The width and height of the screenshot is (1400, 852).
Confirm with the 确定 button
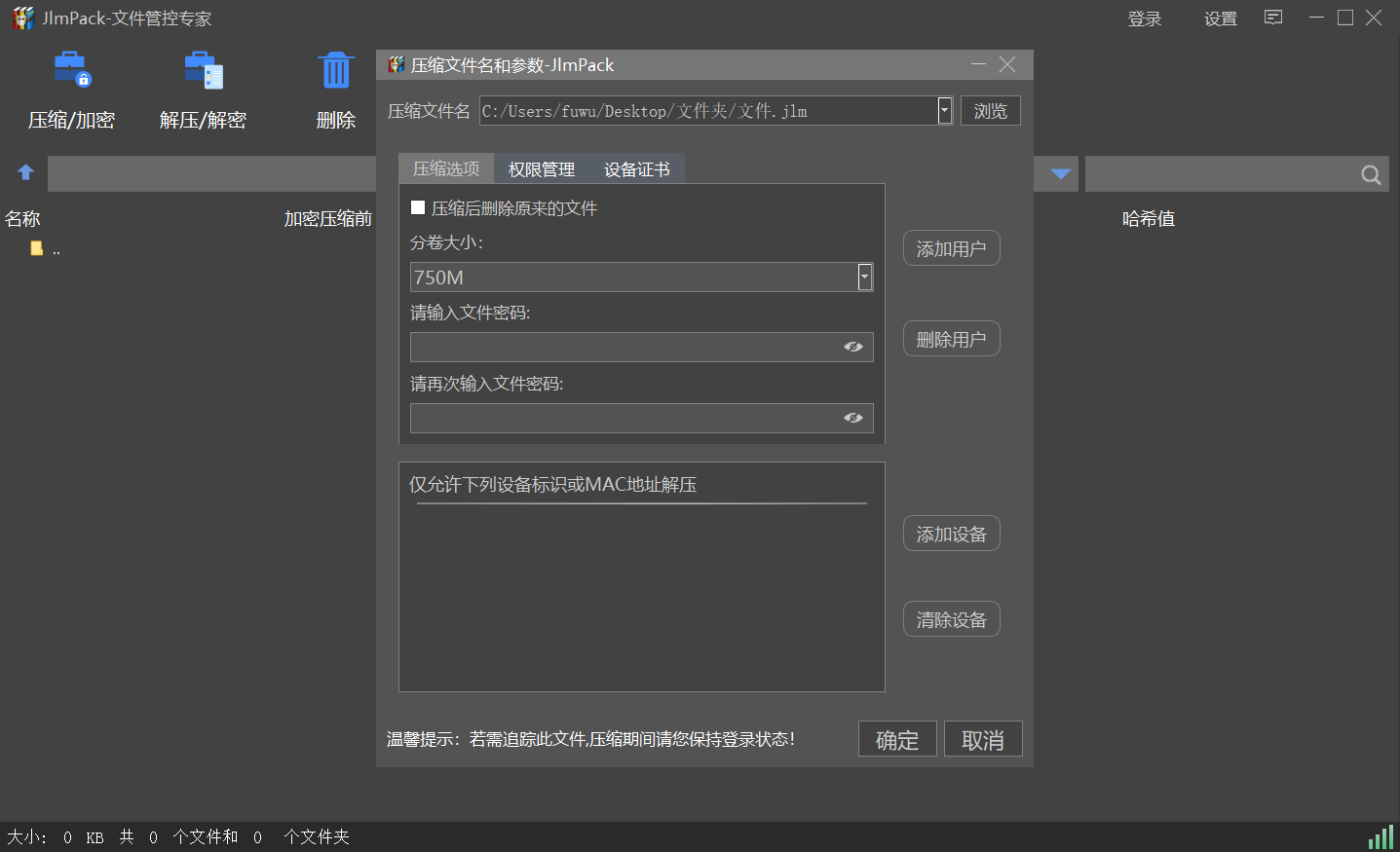pos(897,739)
